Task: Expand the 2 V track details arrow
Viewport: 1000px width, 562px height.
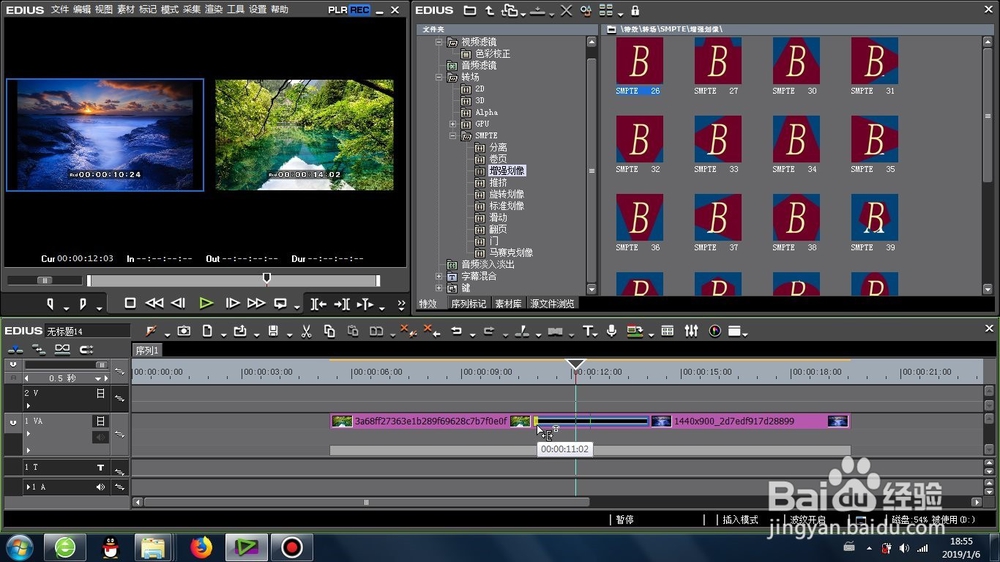Action: (27, 406)
